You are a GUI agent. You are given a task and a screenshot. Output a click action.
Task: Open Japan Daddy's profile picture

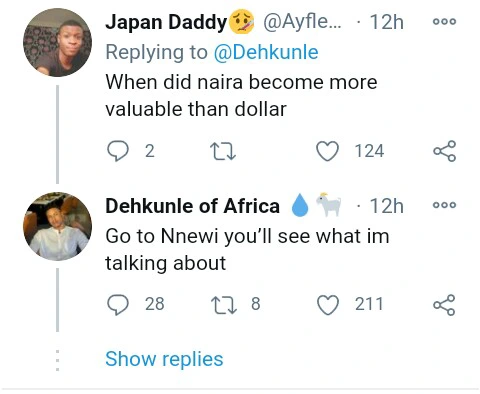57,43
